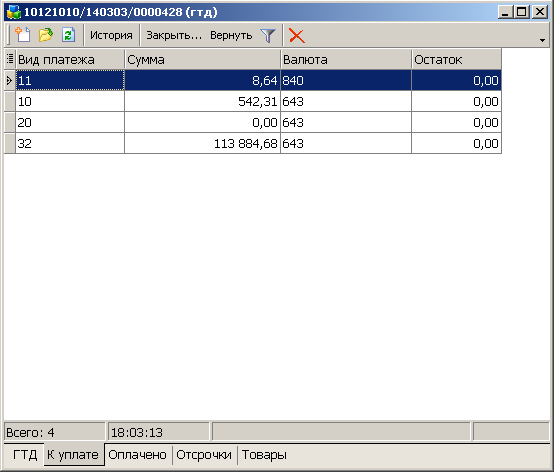Click the currency cell in the row with 542,31
The image size is (554, 472).
click(346, 101)
